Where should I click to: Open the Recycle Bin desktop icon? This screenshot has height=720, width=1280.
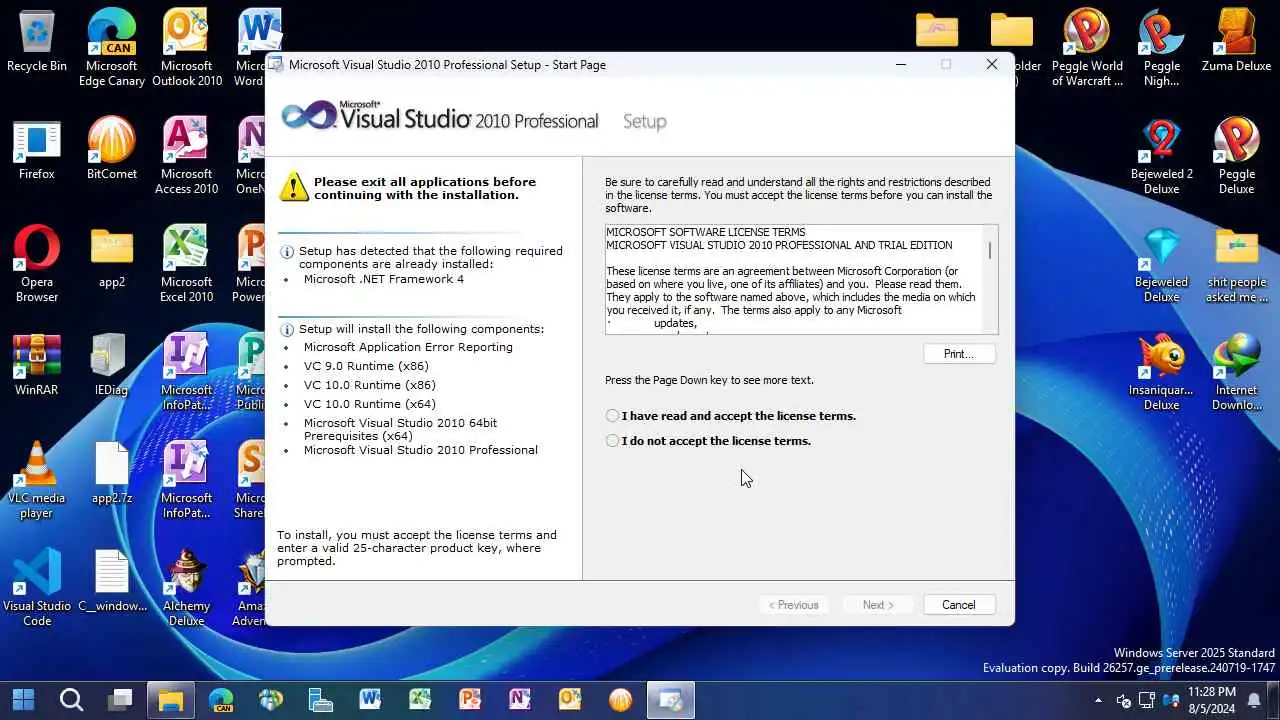[x=37, y=42]
